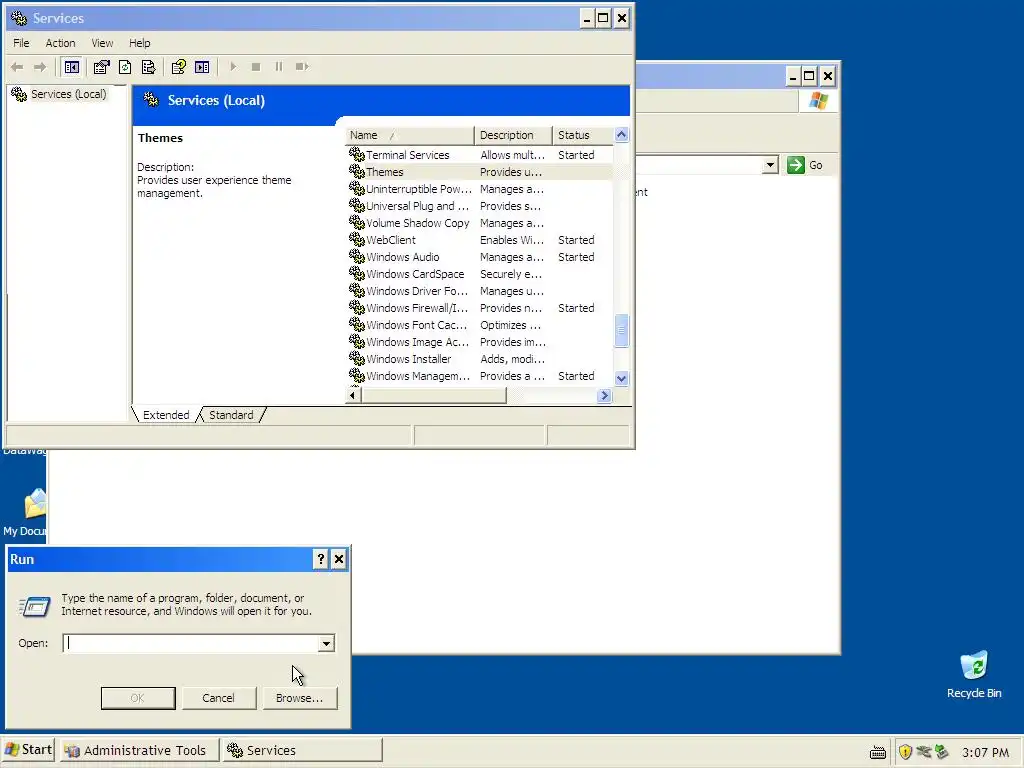Viewport: 1024px width, 768px height.
Task: Click Cancel in the Run dialog
Action: click(x=218, y=697)
